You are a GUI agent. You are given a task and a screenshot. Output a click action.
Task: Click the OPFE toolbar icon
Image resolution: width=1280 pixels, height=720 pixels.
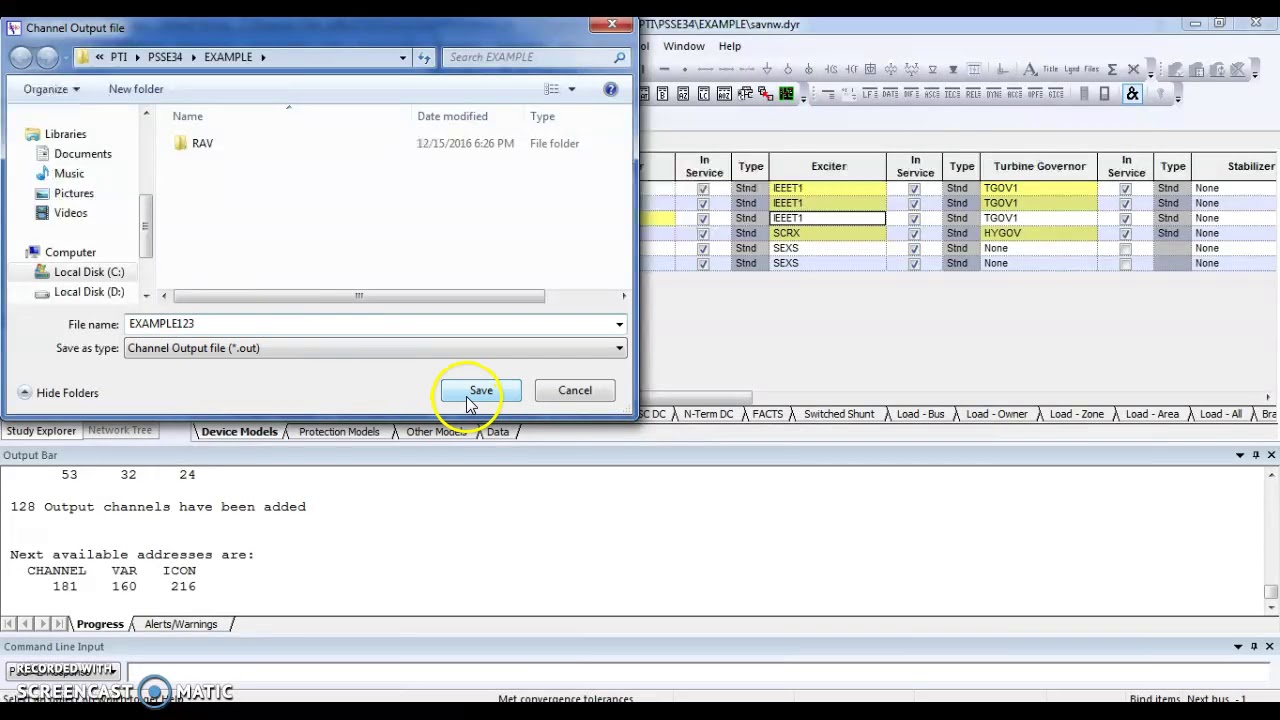[1035, 93]
